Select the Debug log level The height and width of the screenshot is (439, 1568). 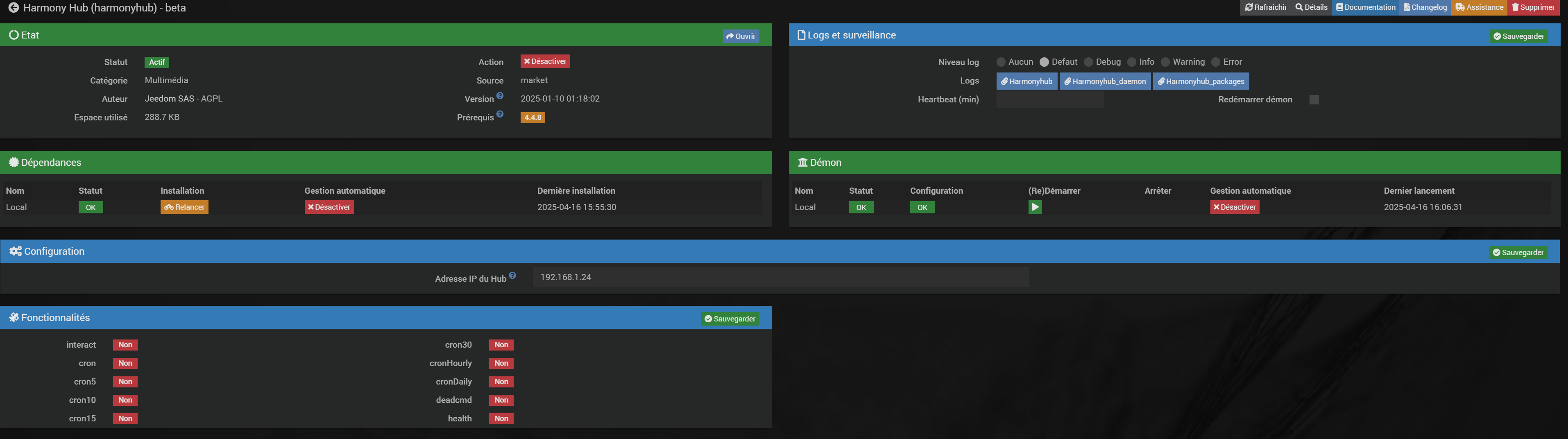click(1088, 62)
